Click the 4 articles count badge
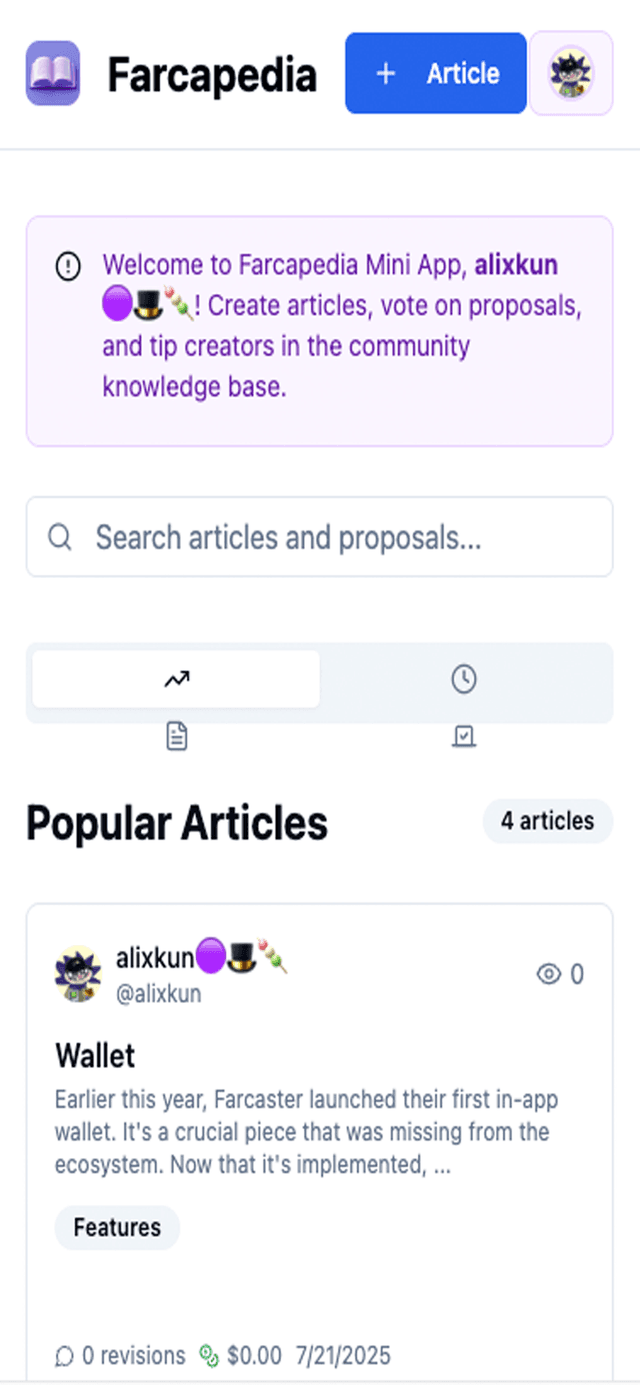The image size is (640, 1385). click(x=547, y=821)
